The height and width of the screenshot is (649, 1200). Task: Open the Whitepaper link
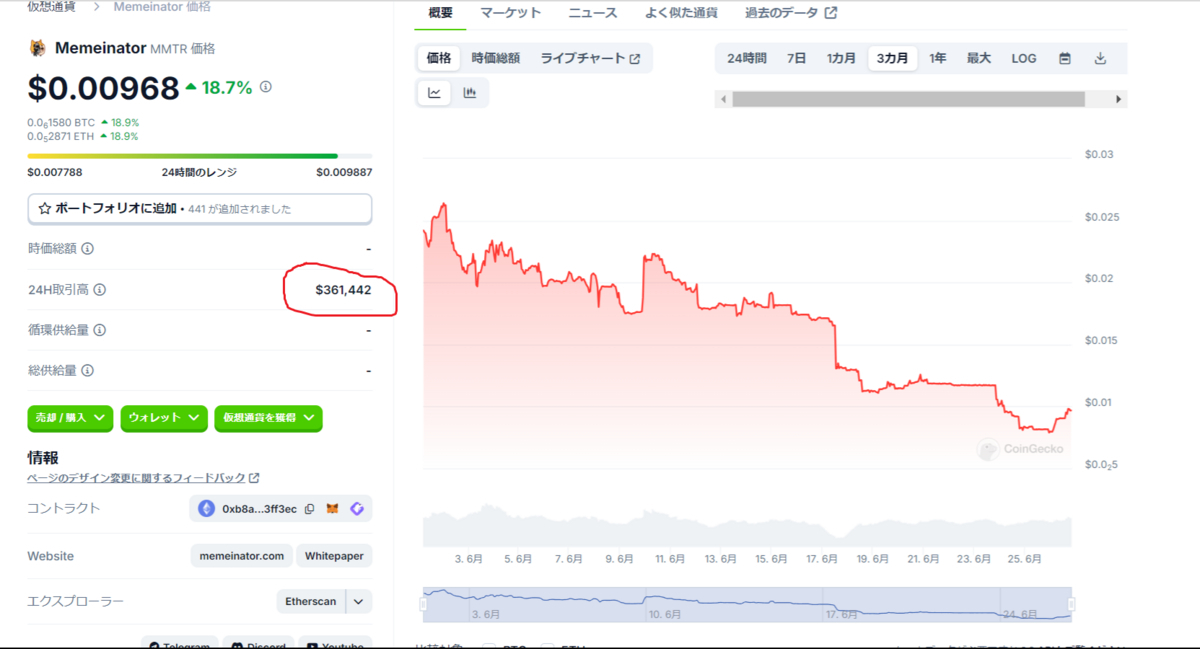point(334,556)
